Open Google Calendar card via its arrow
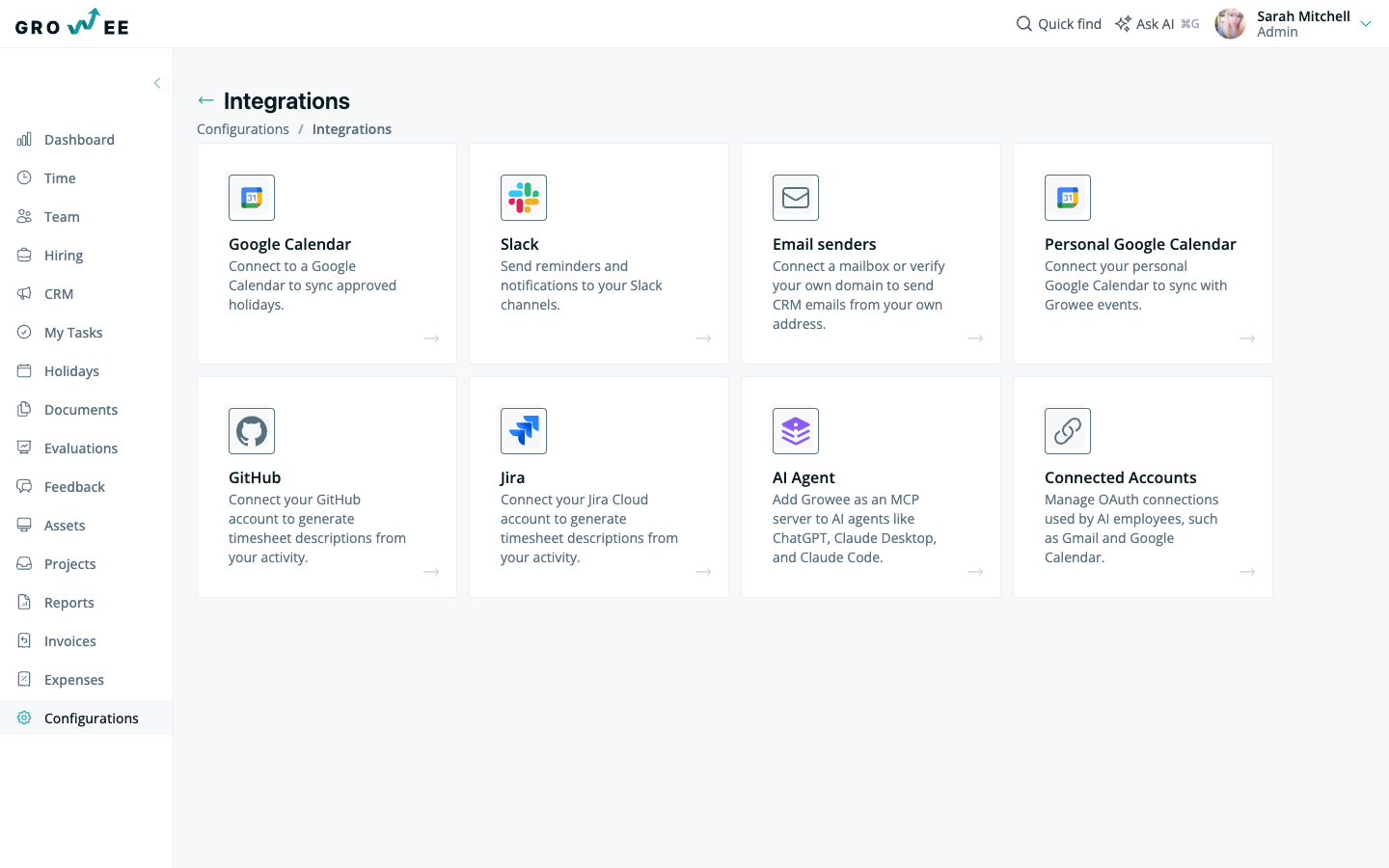Image resolution: width=1389 pixels, height=868 pixels. click(431, 339)
